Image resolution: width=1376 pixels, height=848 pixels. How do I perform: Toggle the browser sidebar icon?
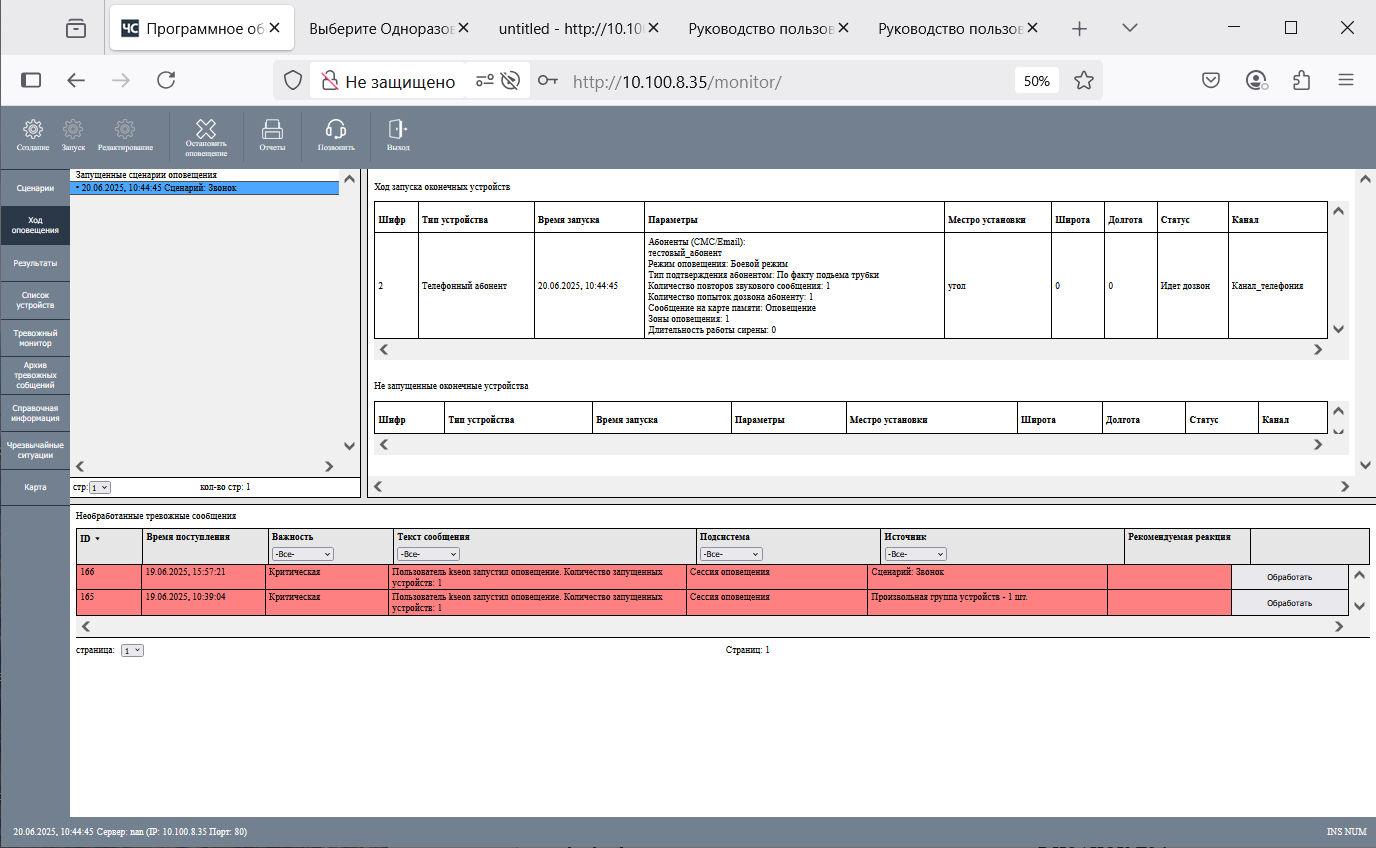pyautogui.click(x=31, y=81)
